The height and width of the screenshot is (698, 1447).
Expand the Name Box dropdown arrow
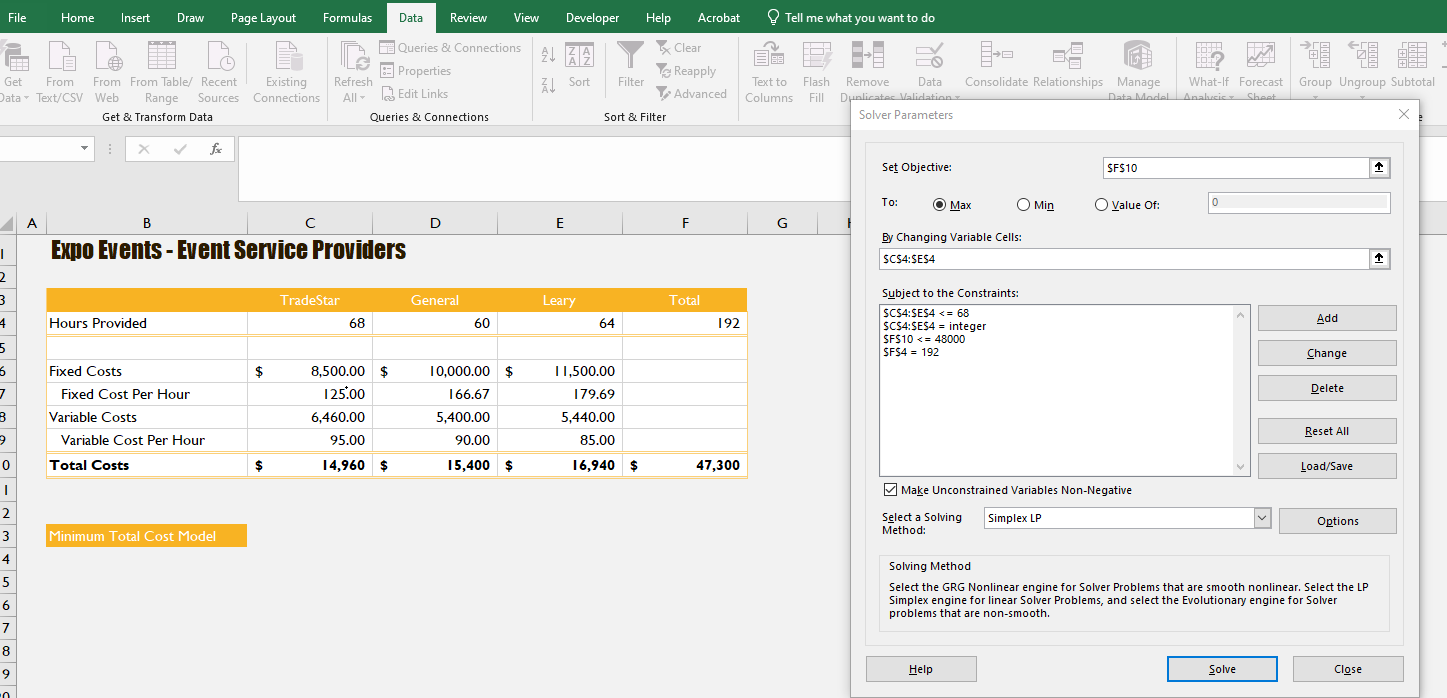pos(84,149)
